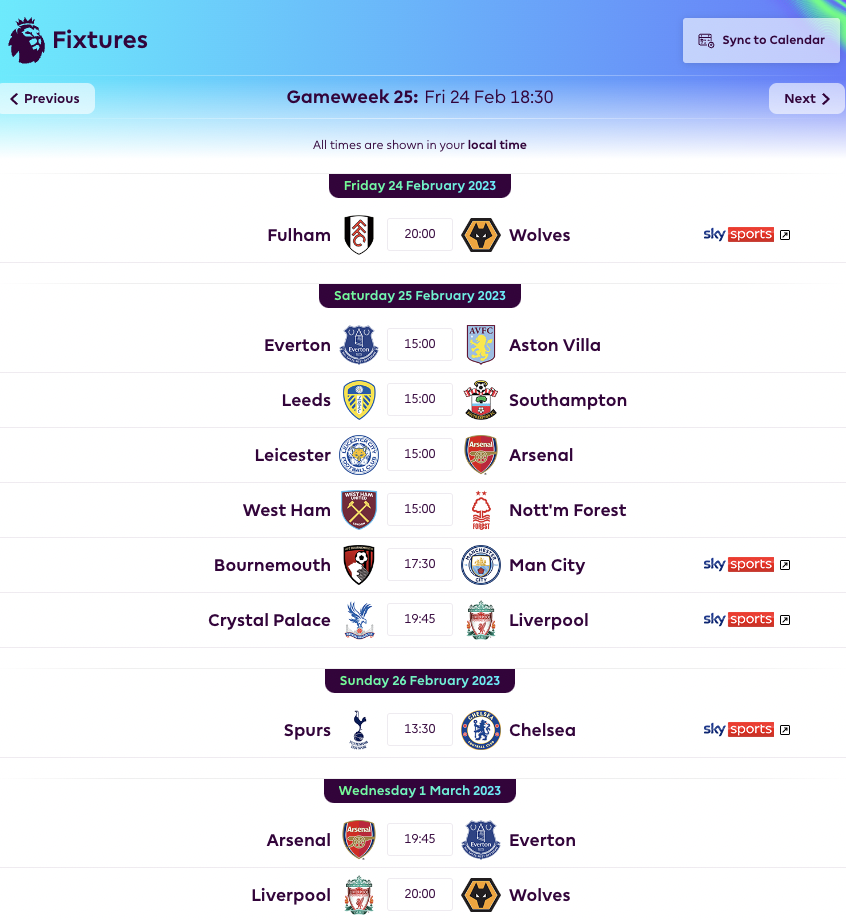Click the Chelsea club badge
The image size is (846, 920).
480,729
